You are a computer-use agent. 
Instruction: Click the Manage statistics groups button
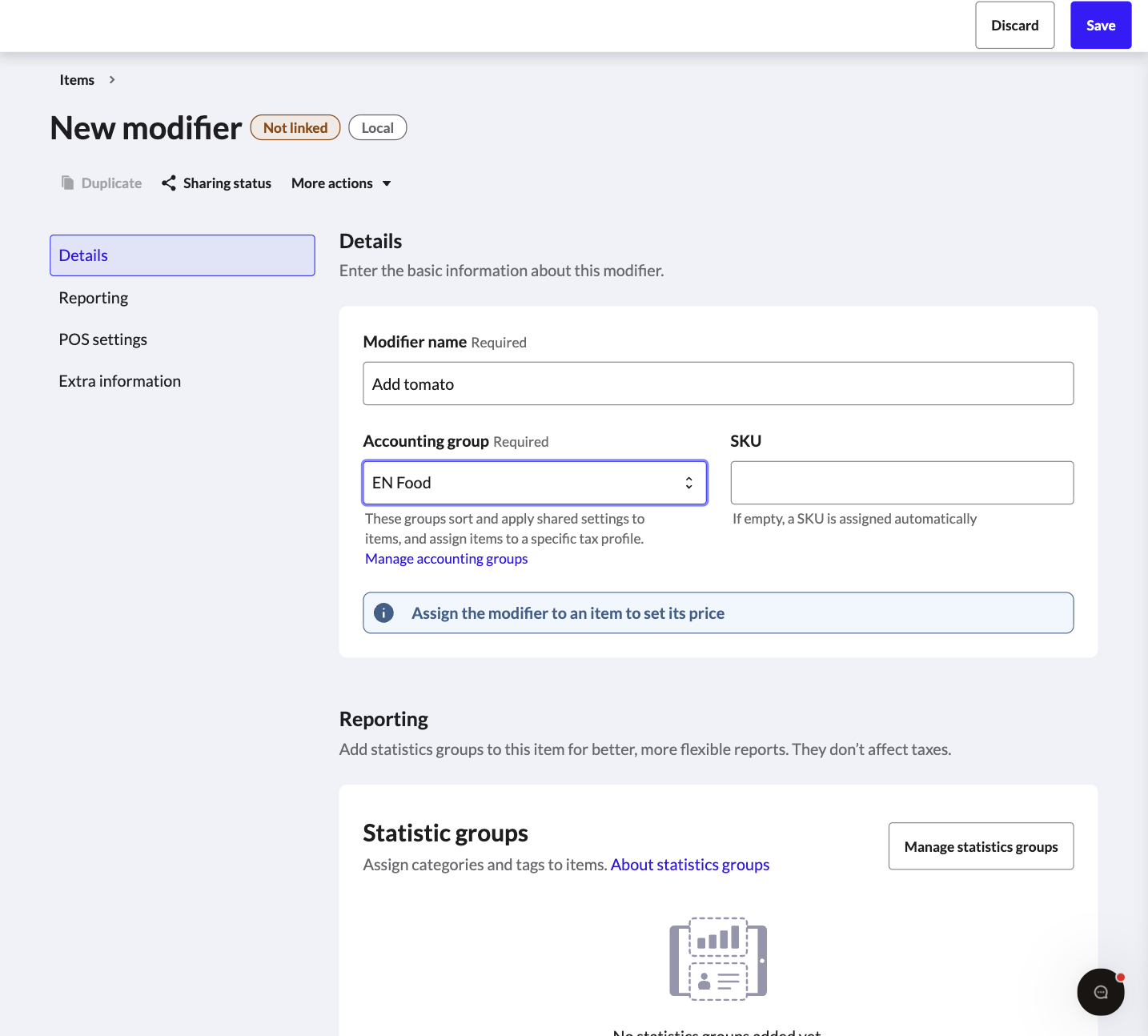pos(981,846)
